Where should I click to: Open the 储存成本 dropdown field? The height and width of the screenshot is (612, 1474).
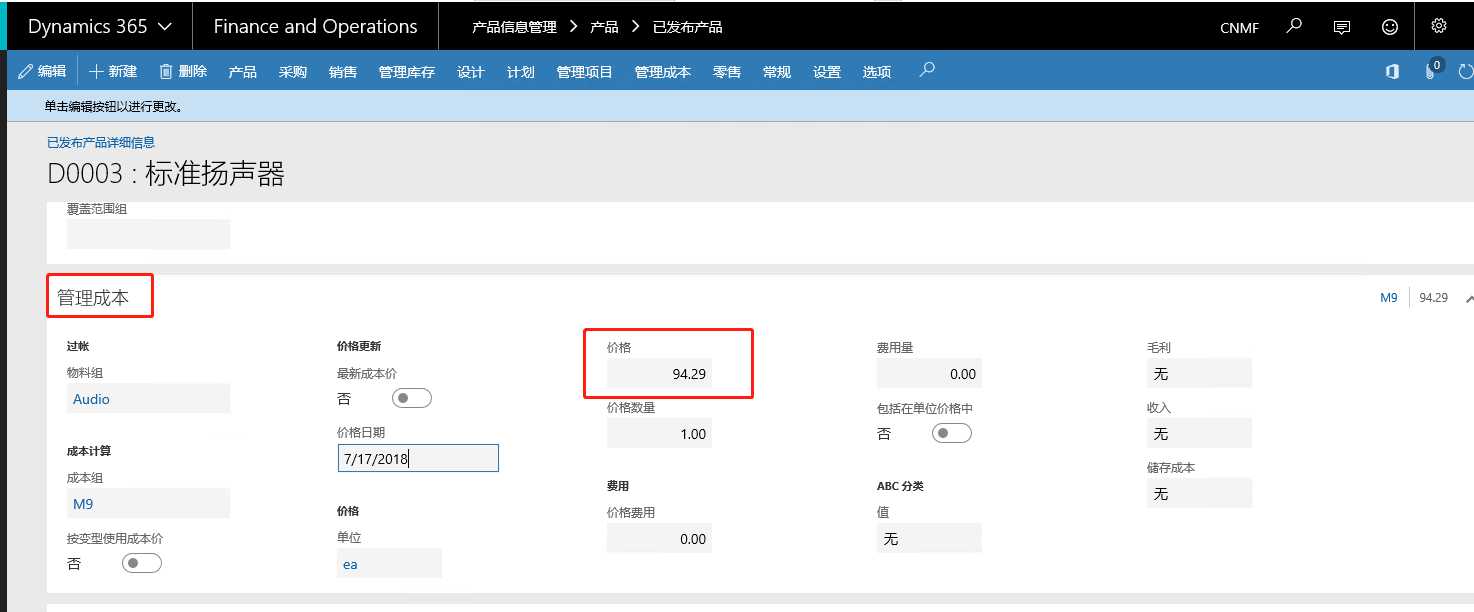click(x=1199, y=494)
